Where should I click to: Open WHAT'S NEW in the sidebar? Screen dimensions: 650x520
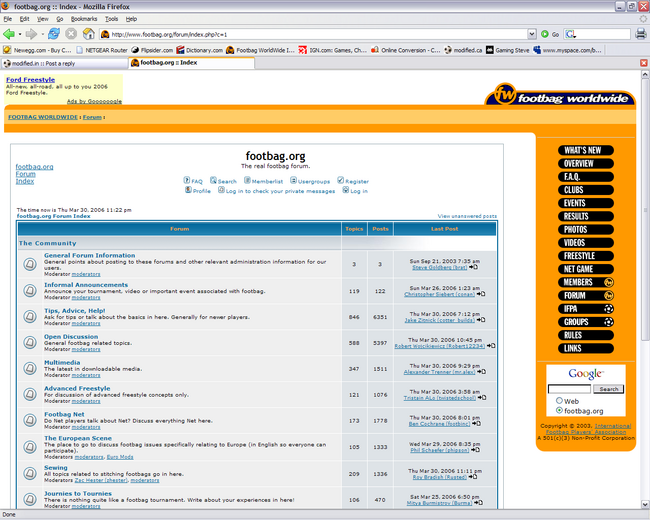pos(586,151)
